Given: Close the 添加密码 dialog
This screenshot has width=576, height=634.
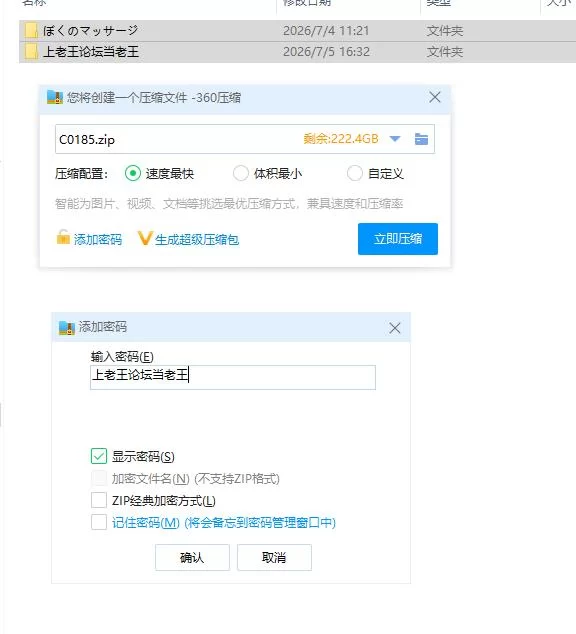Looking at the screenshot, I should coord(395,328).
